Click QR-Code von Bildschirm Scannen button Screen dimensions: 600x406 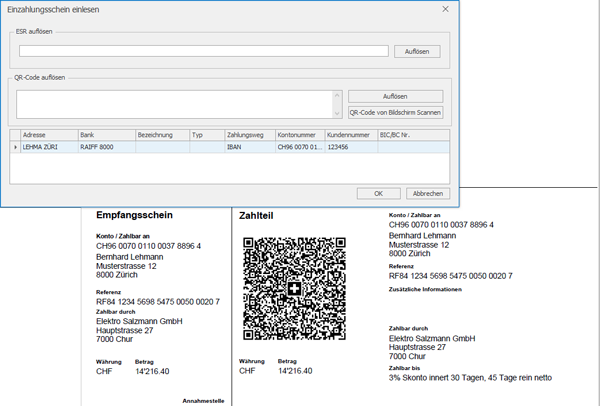pos(395,113)
